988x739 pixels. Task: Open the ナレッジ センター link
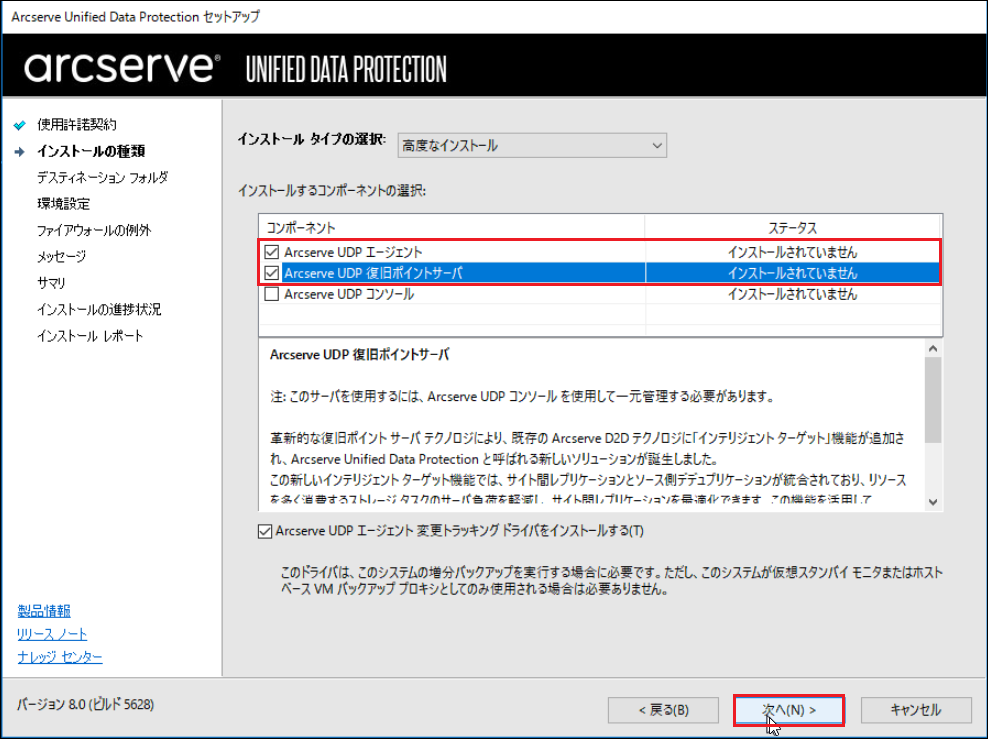pos(60,657)
